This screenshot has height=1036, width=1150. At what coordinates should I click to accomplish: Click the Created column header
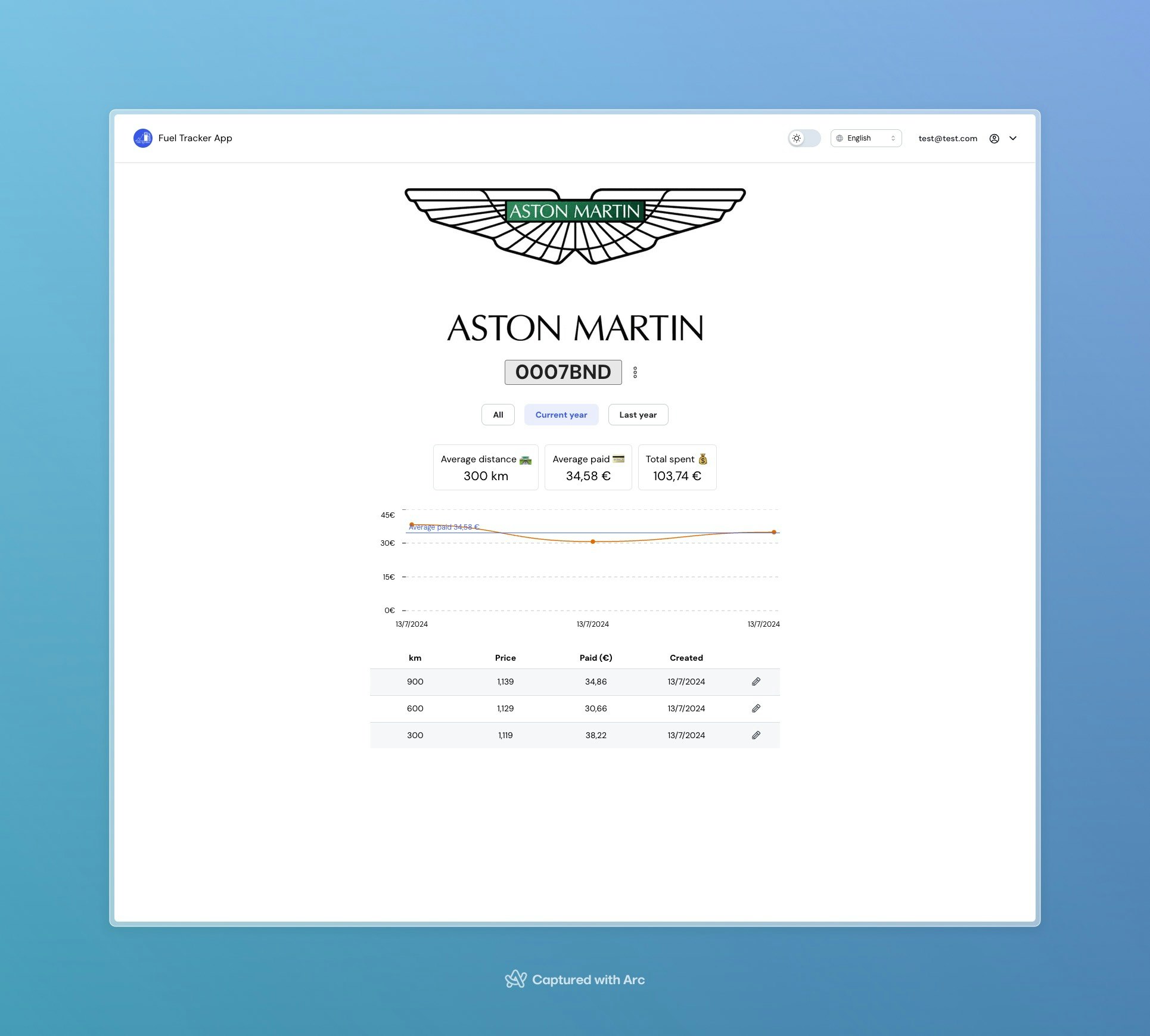coord(686,658)
